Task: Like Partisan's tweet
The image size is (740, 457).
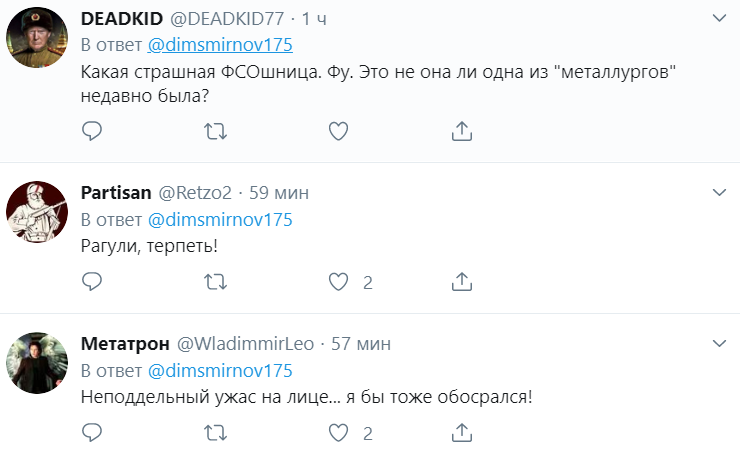Action: tap(338, 282)
